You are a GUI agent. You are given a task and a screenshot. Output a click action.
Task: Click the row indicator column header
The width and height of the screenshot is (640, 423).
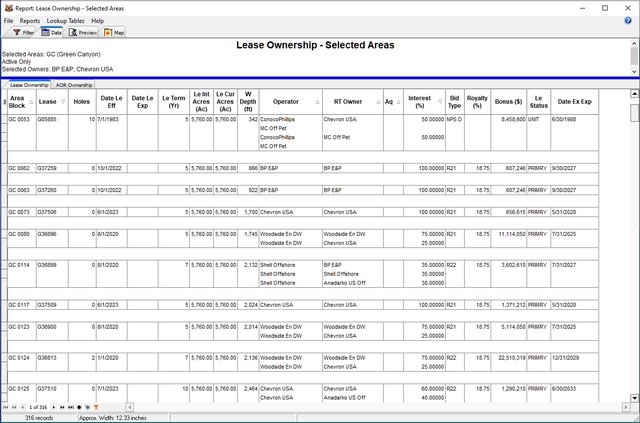(x=4, y=102)
